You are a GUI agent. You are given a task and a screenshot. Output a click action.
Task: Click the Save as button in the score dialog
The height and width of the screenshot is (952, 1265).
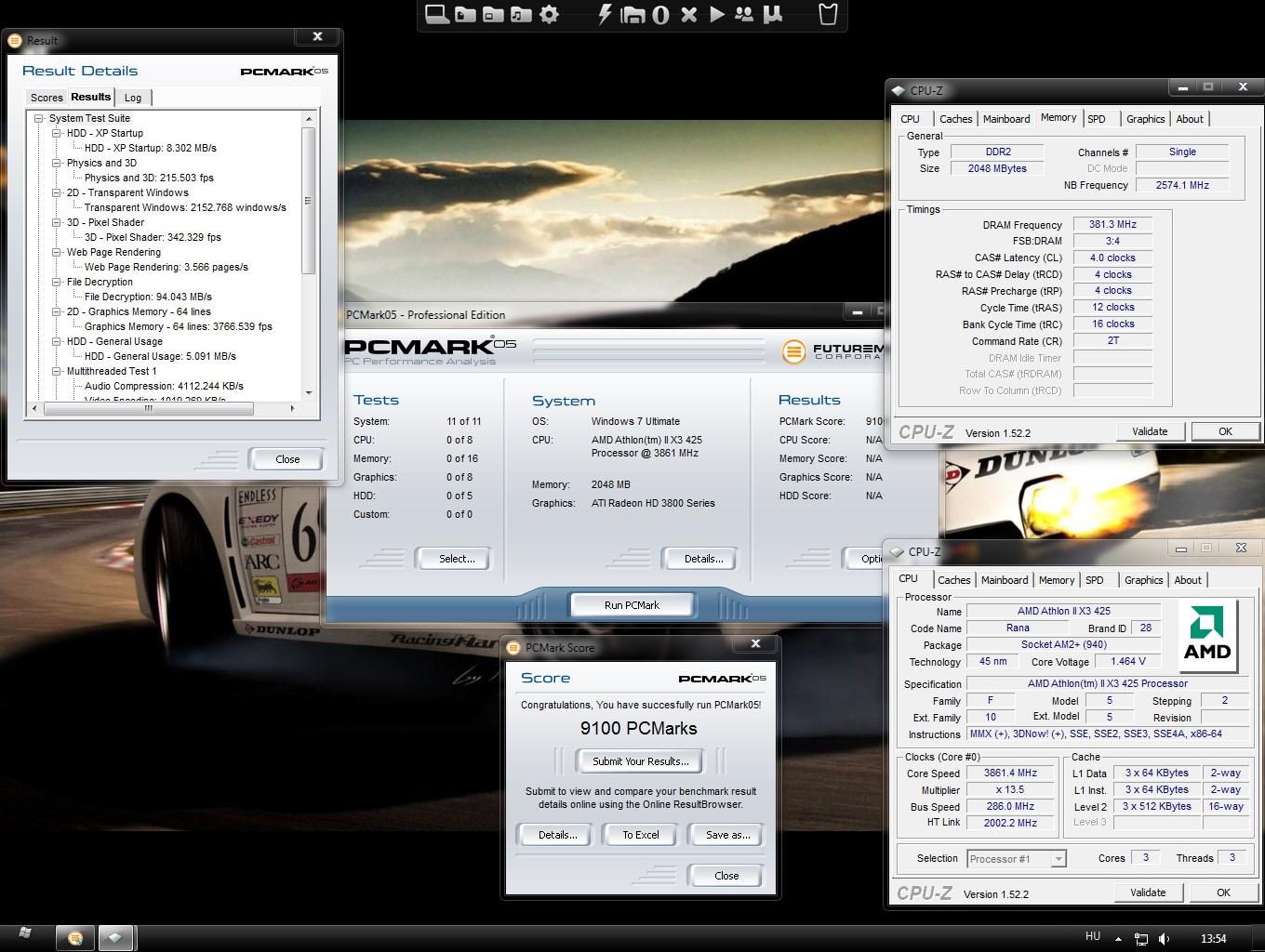[x=727, y=835]
